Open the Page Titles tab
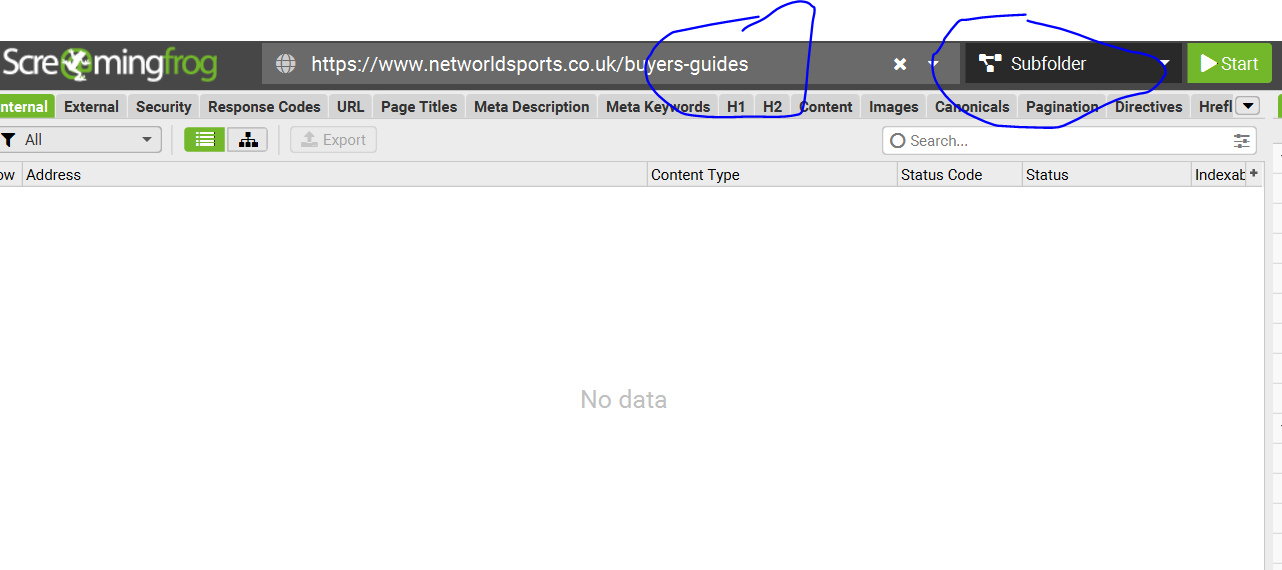The image size is (1282, 570). click(419, 107)
